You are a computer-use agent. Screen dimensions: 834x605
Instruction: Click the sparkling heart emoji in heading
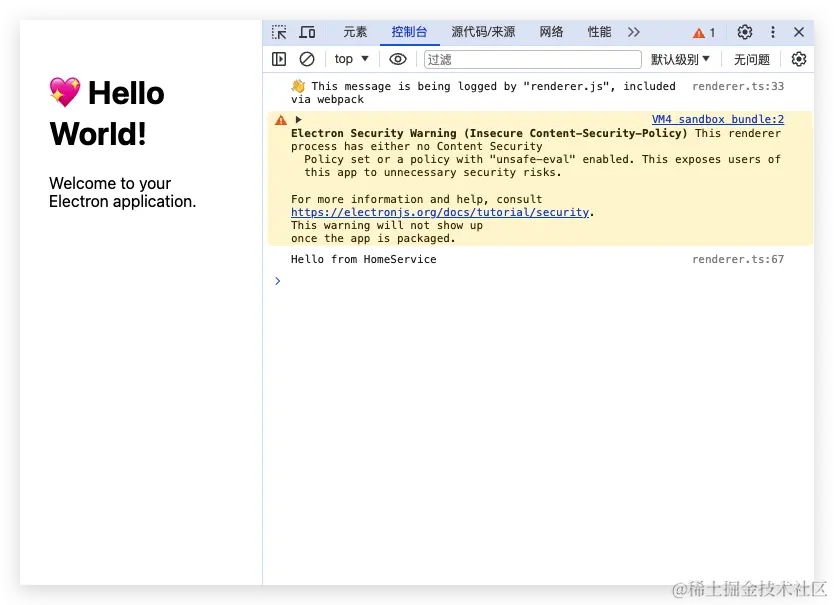pyautogui.click(x=65, y=92)
